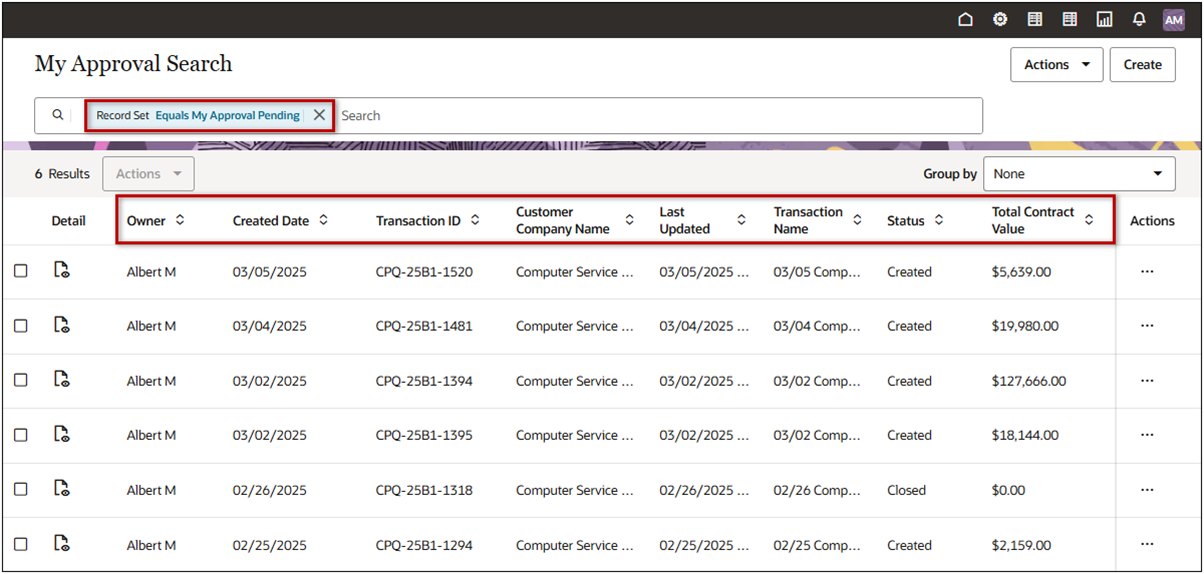Remove the Record Set filter chip

pos(319,115)
